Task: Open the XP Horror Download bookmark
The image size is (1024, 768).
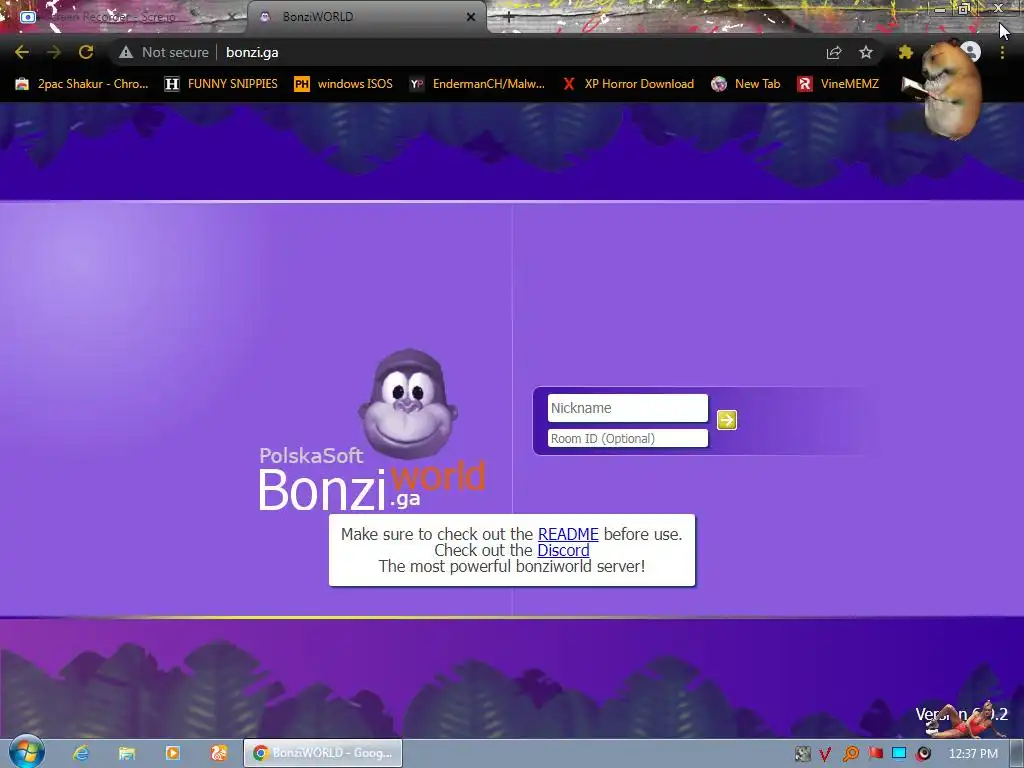Action: pyautogui.click(x=628, y=84)
